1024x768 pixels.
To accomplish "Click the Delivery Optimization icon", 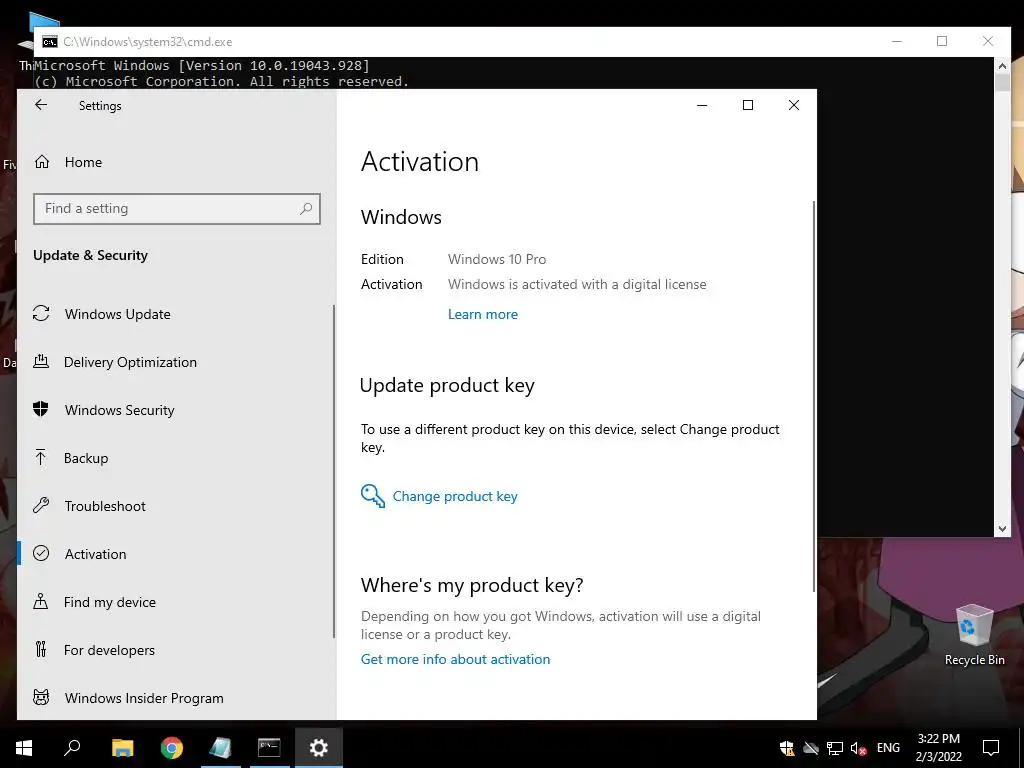I will 41,361.
